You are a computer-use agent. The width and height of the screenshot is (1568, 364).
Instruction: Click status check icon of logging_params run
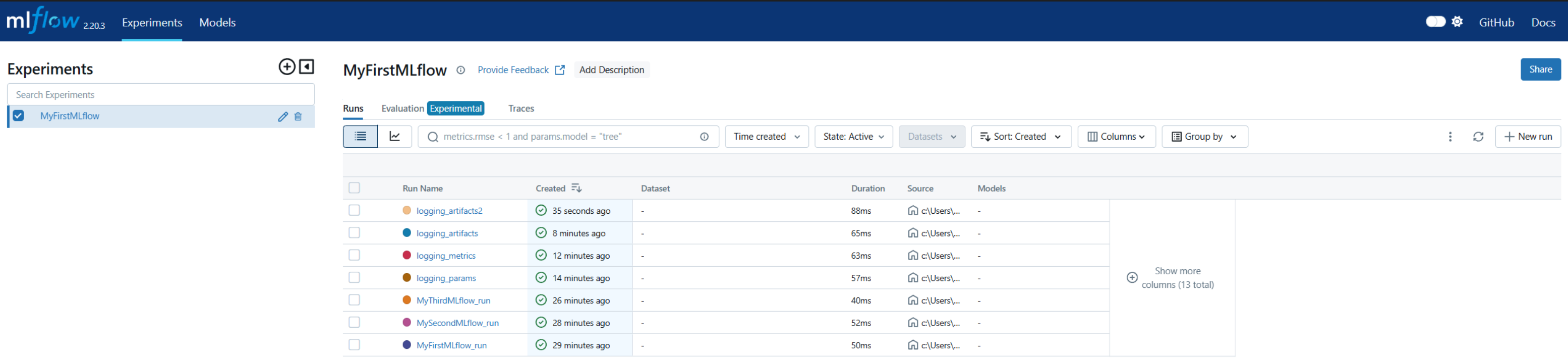click(541, 278)
